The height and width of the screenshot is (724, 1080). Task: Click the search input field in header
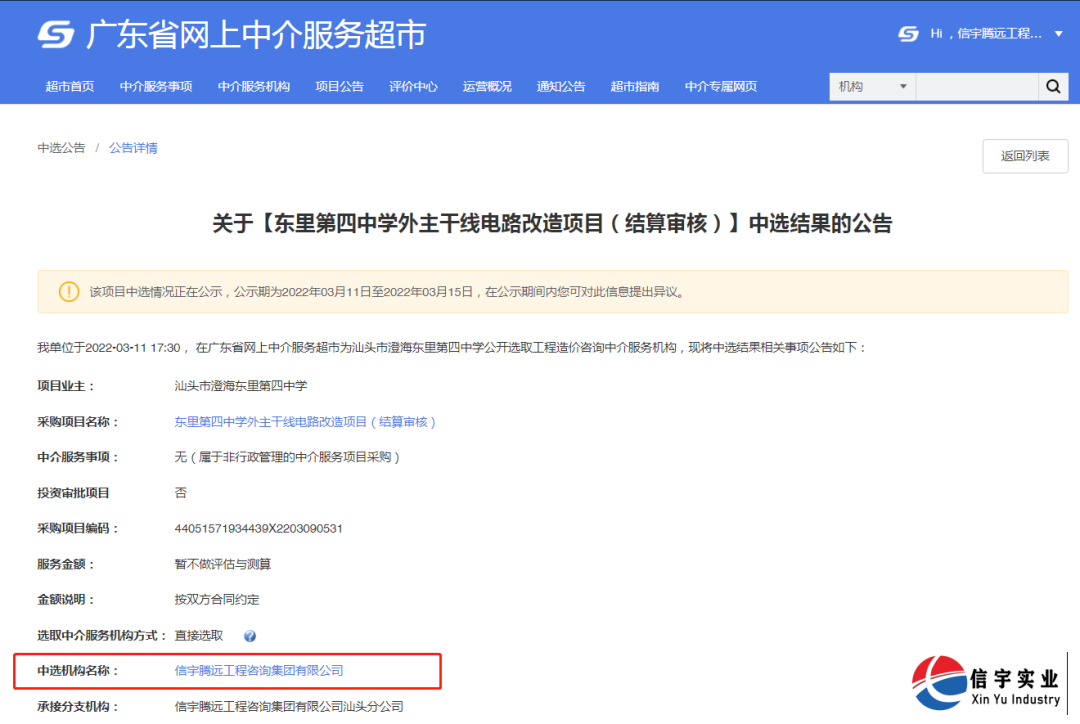tap(976, 87)
